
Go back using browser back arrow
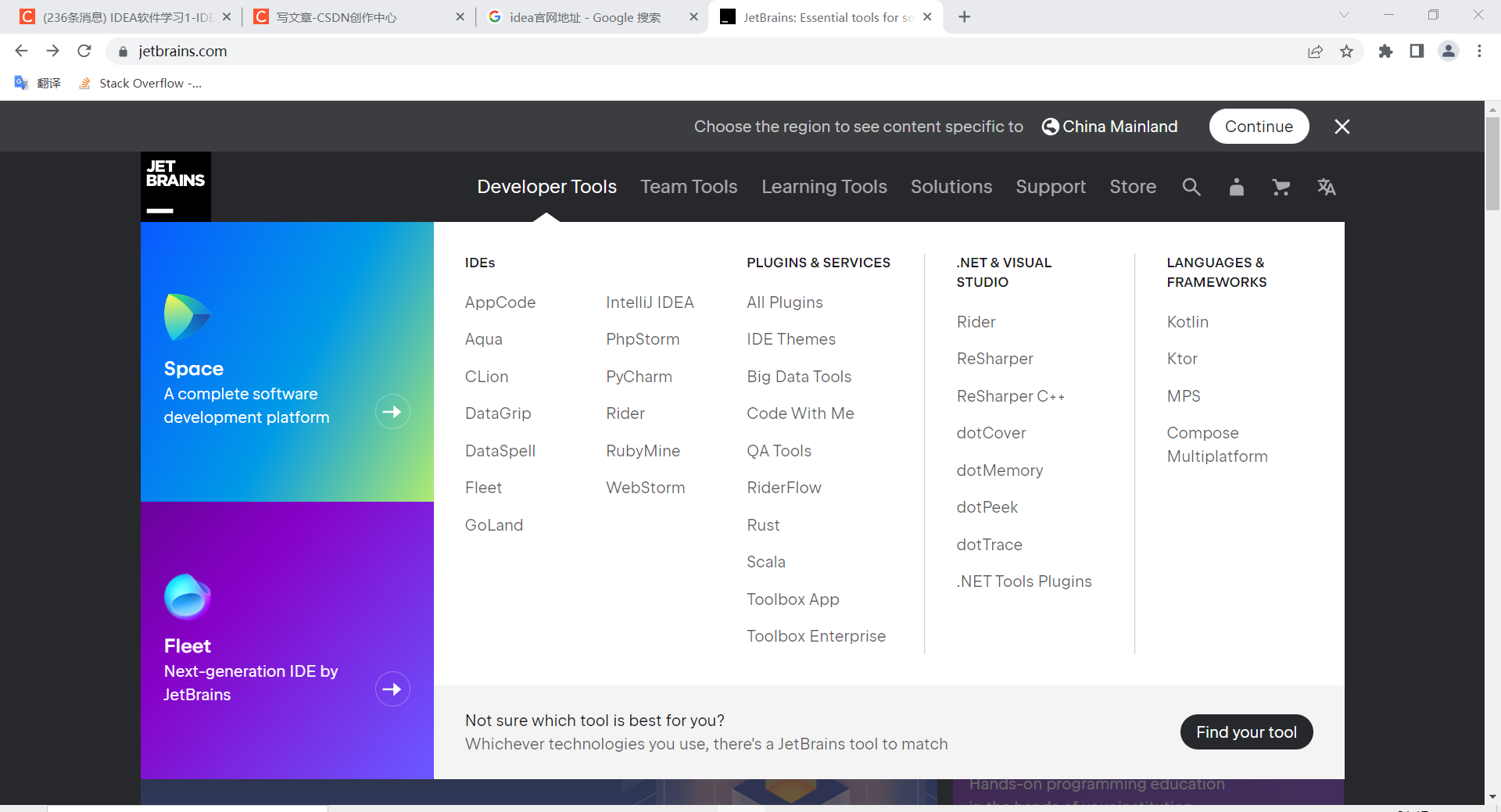[x=21, y=51]
